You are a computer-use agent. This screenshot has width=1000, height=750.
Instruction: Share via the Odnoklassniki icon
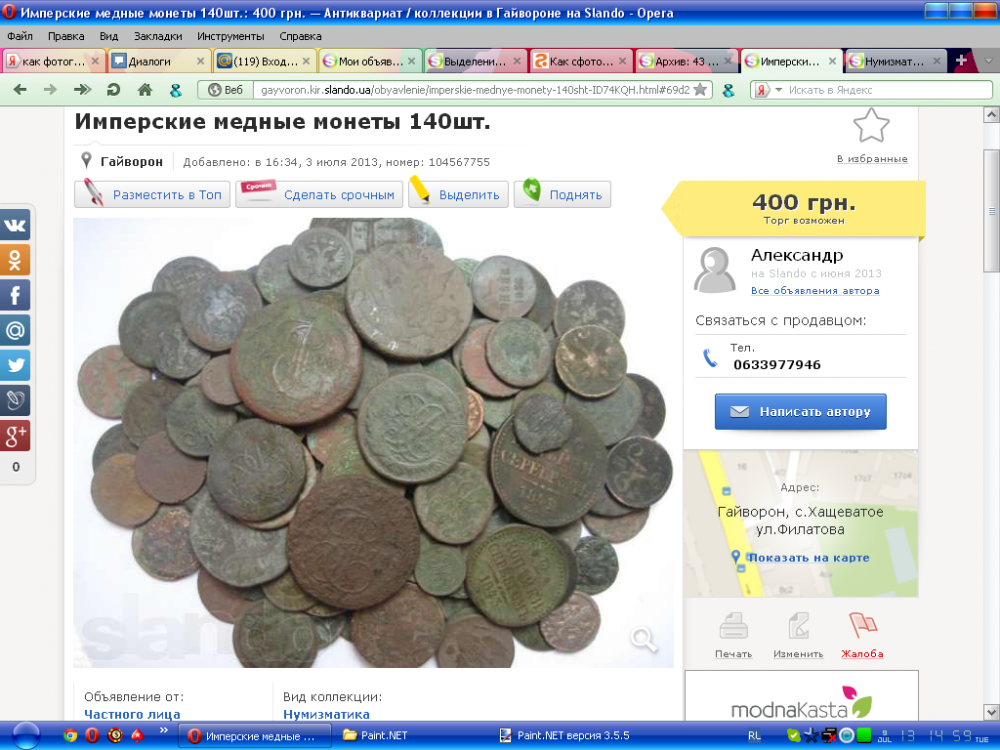pyautogui.click(x=15, y=260)
